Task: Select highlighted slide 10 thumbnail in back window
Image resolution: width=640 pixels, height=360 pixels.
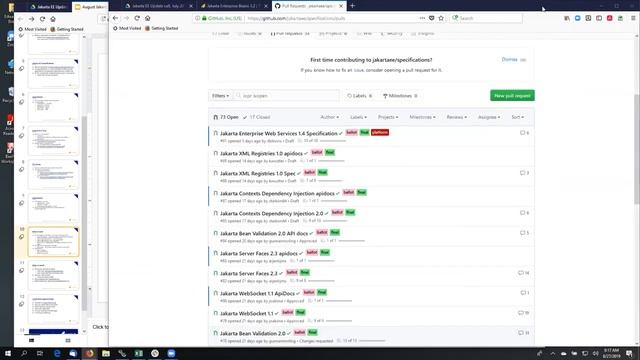Action: tap(53, 242)
